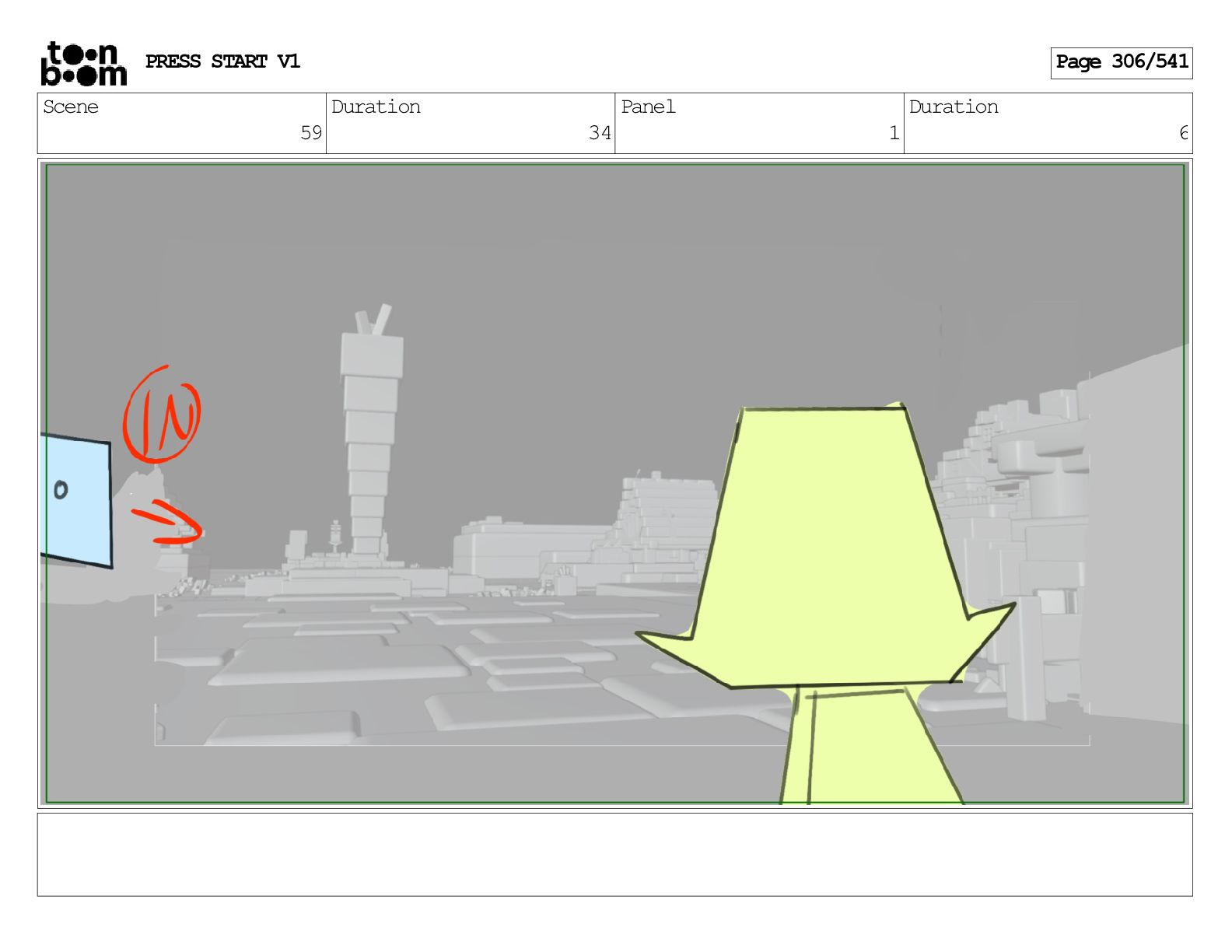Click the scene Duration value 34
The width and height of the screenshot is (1232, 952).
600,133
